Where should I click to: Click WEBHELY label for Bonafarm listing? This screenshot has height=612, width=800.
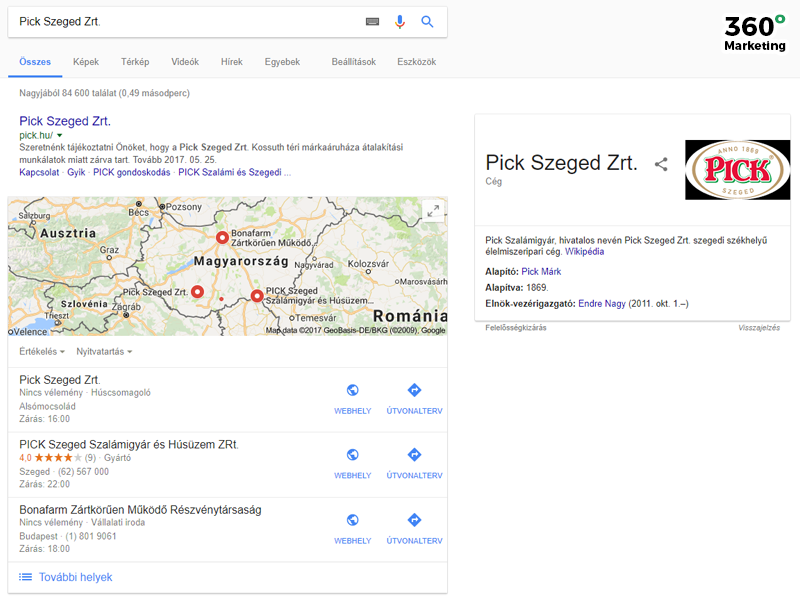(x=353, y=541)
